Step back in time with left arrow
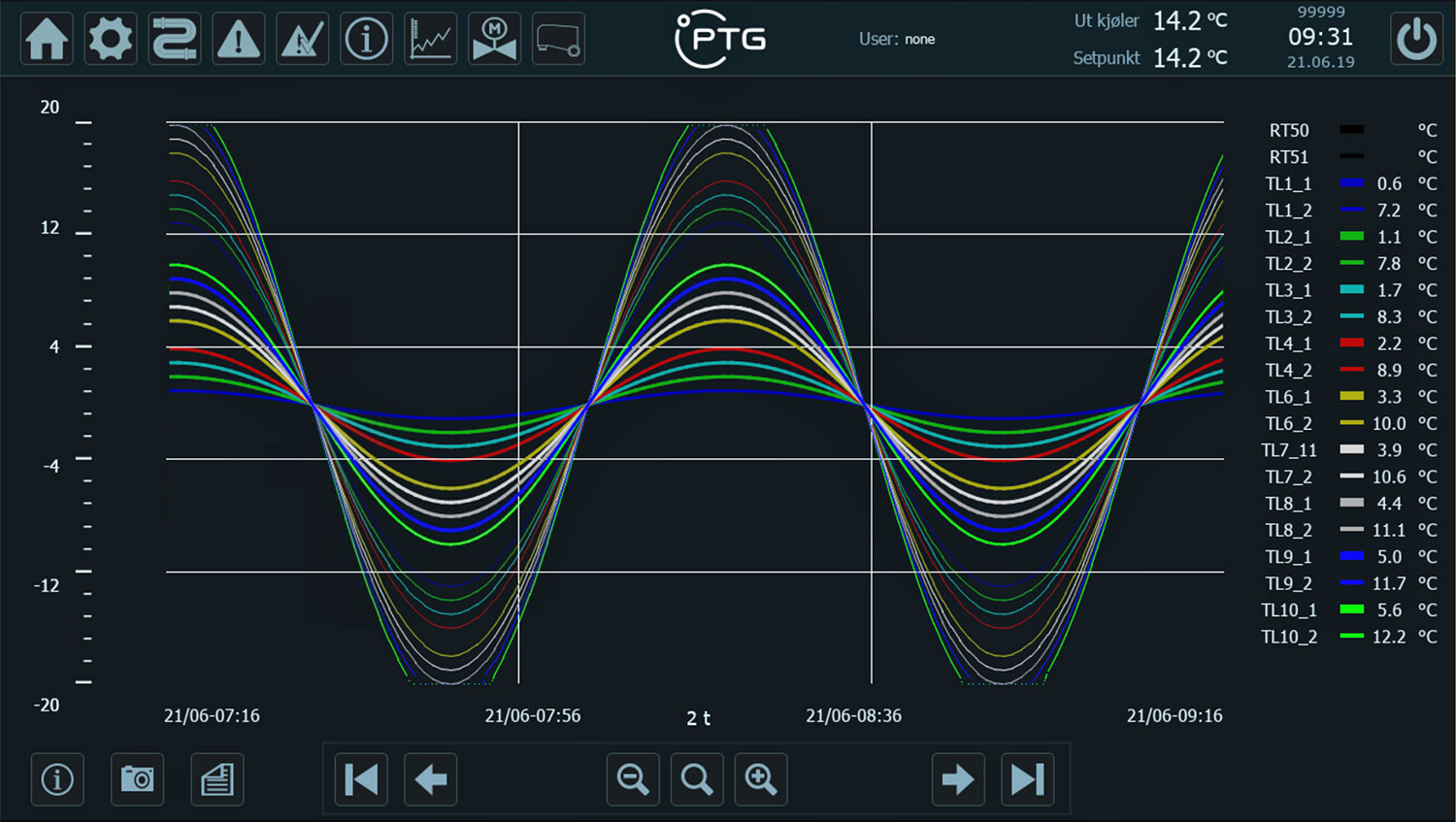Screen dimensions: 1456x822 click(x=431, y=779)
